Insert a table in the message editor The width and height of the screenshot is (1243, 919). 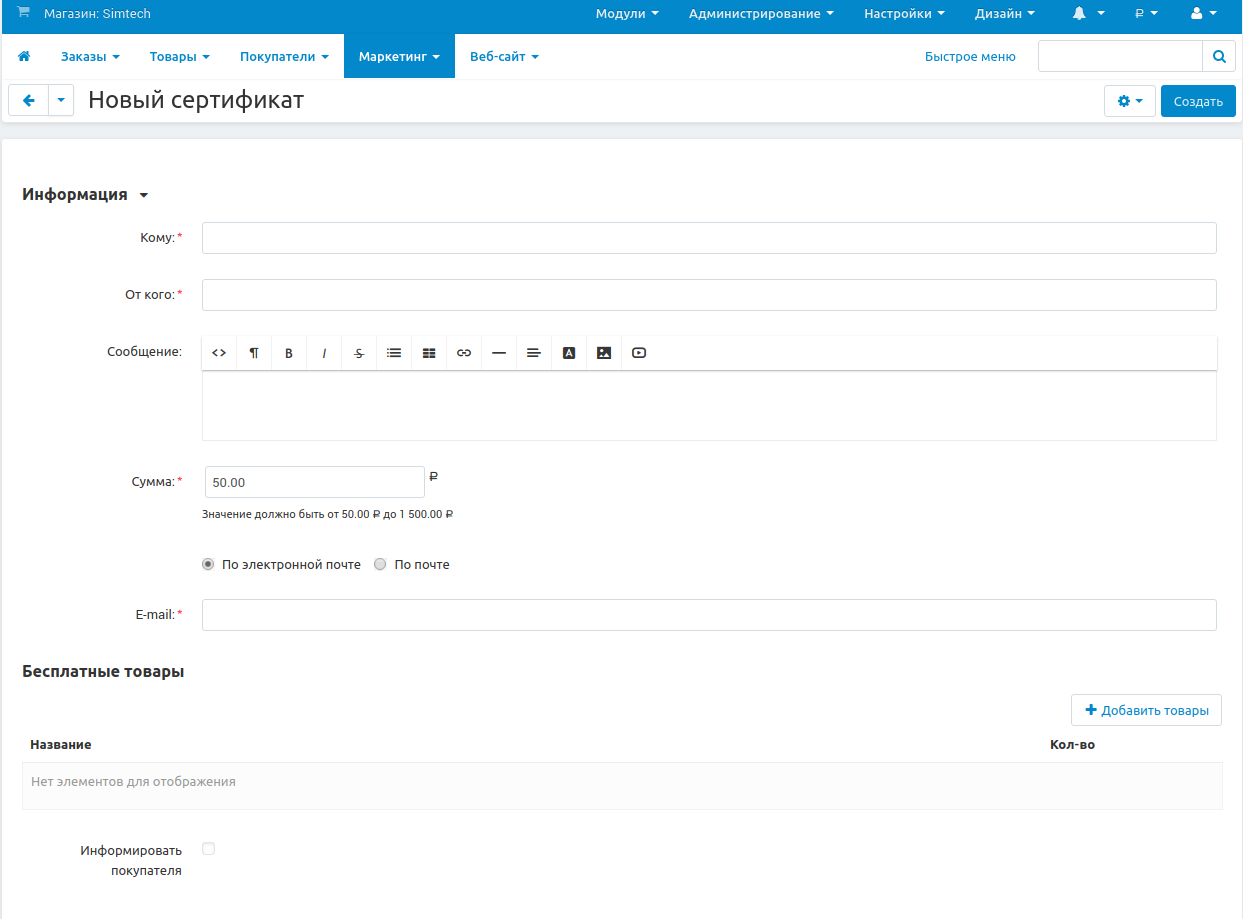[429, 353]
